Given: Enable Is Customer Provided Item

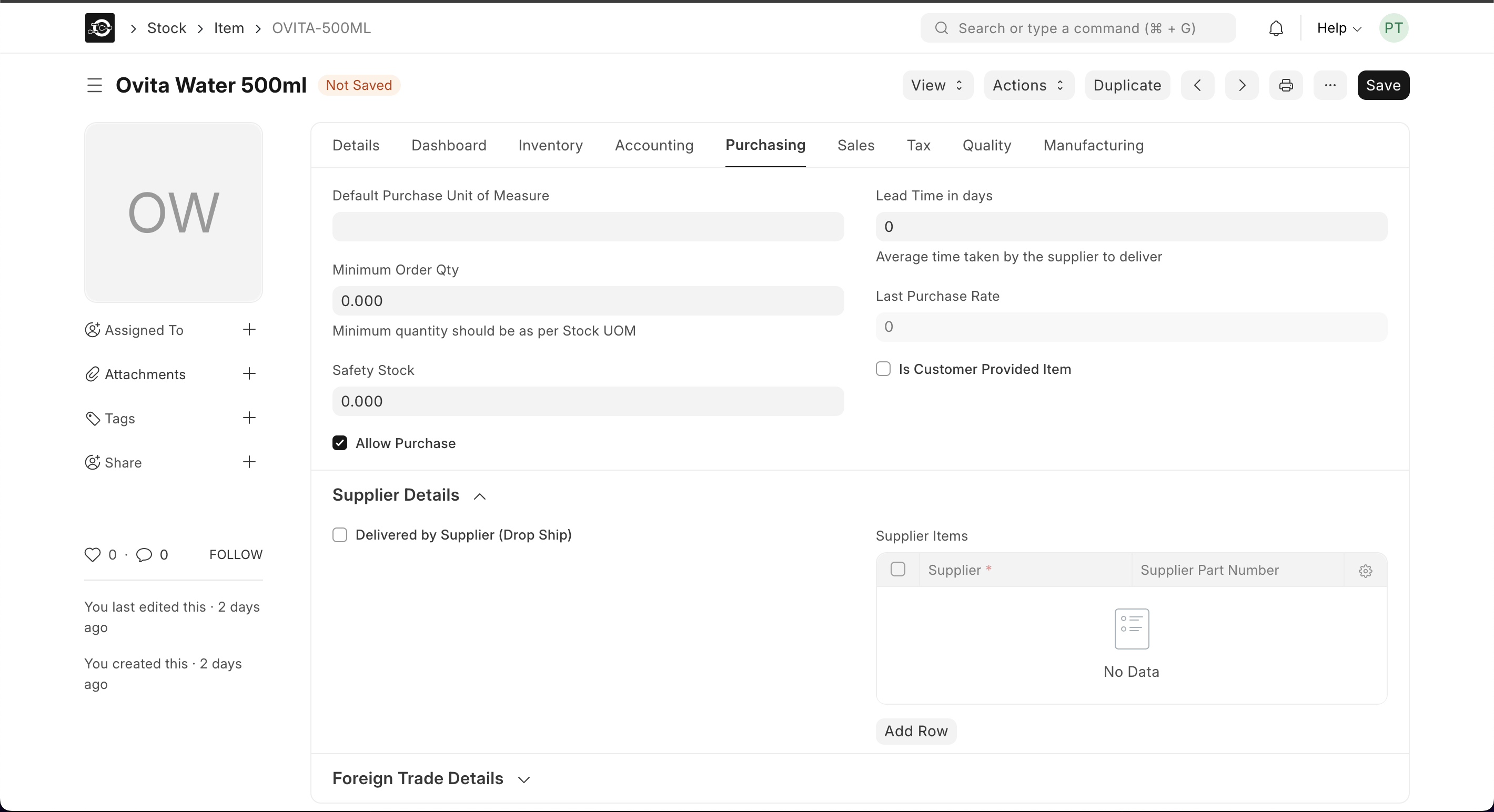Looking at the screenshot, I should (x=883, y=369).
